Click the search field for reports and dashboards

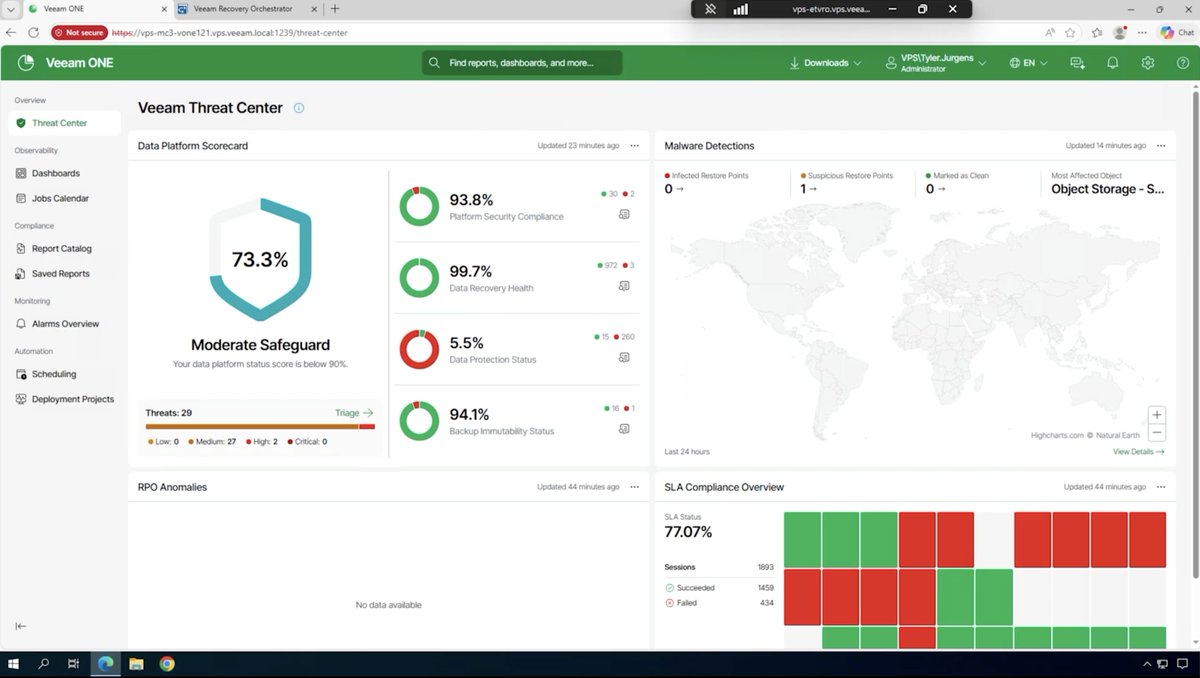click(522, 63)
